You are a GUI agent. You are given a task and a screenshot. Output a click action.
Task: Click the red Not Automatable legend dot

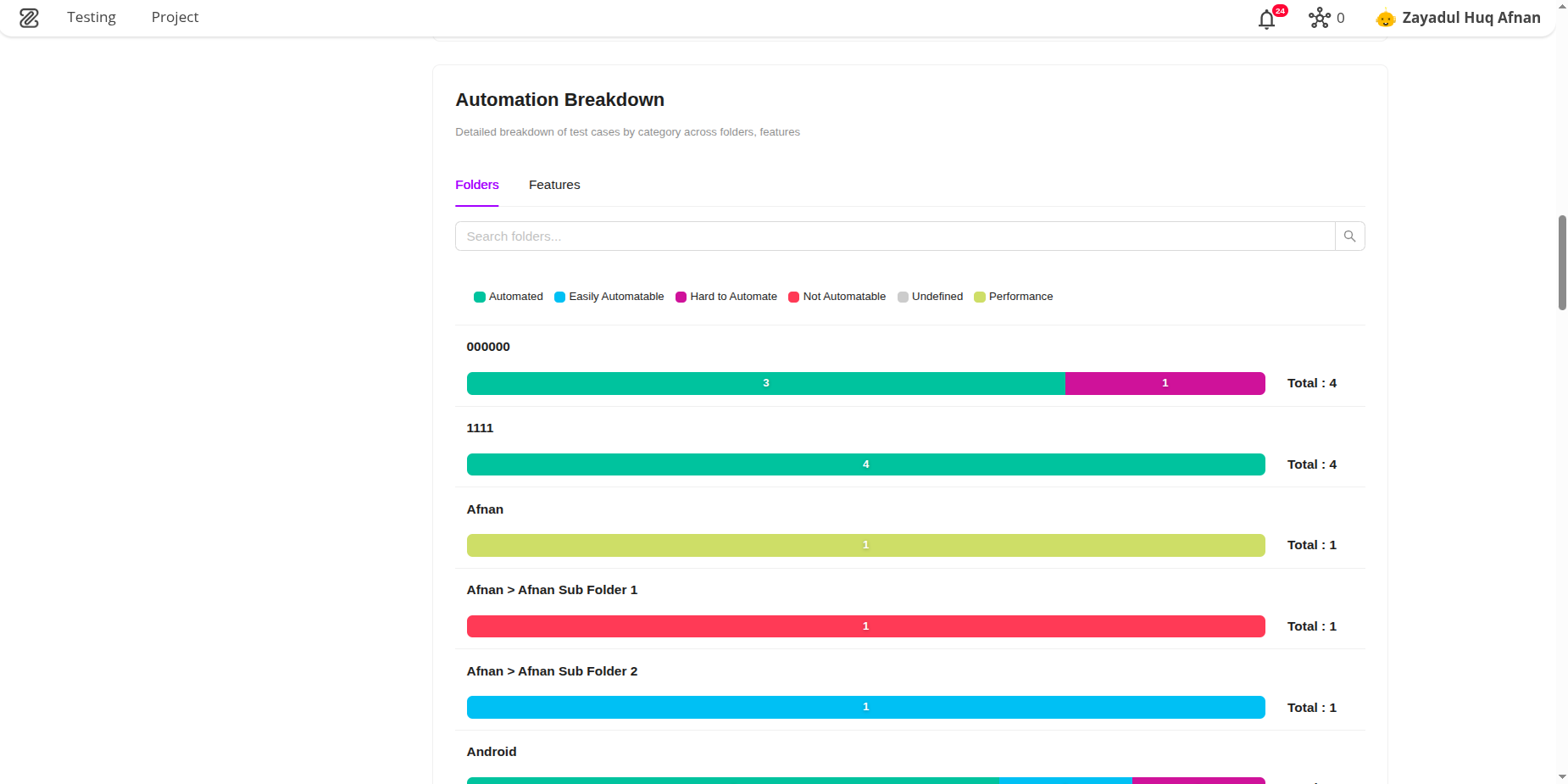793,297
